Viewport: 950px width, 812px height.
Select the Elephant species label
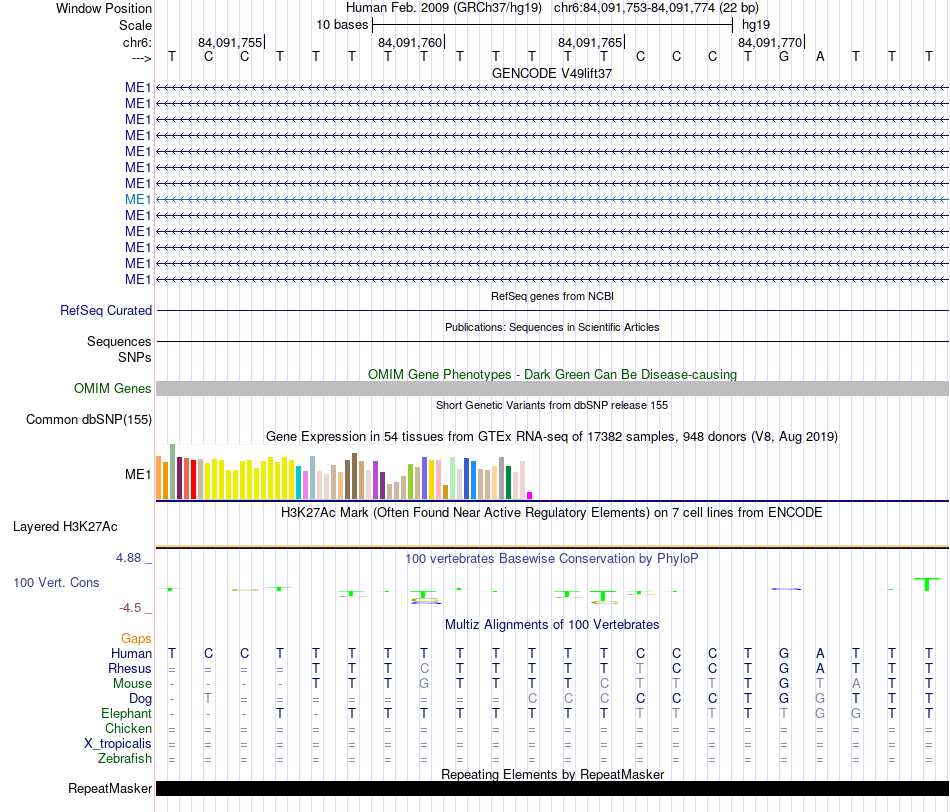(126, 713)
